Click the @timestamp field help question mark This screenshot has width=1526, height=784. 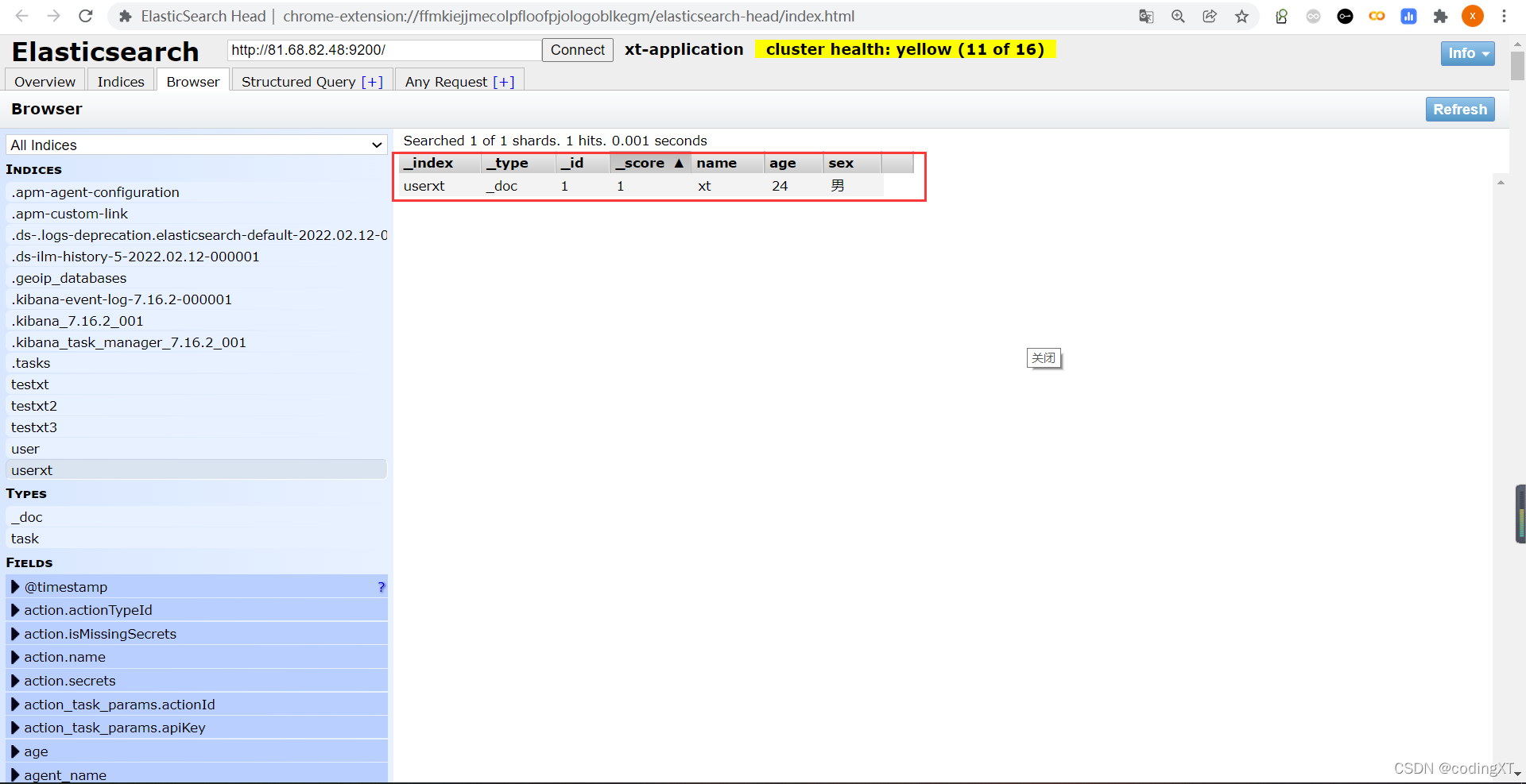coord(381,587)
